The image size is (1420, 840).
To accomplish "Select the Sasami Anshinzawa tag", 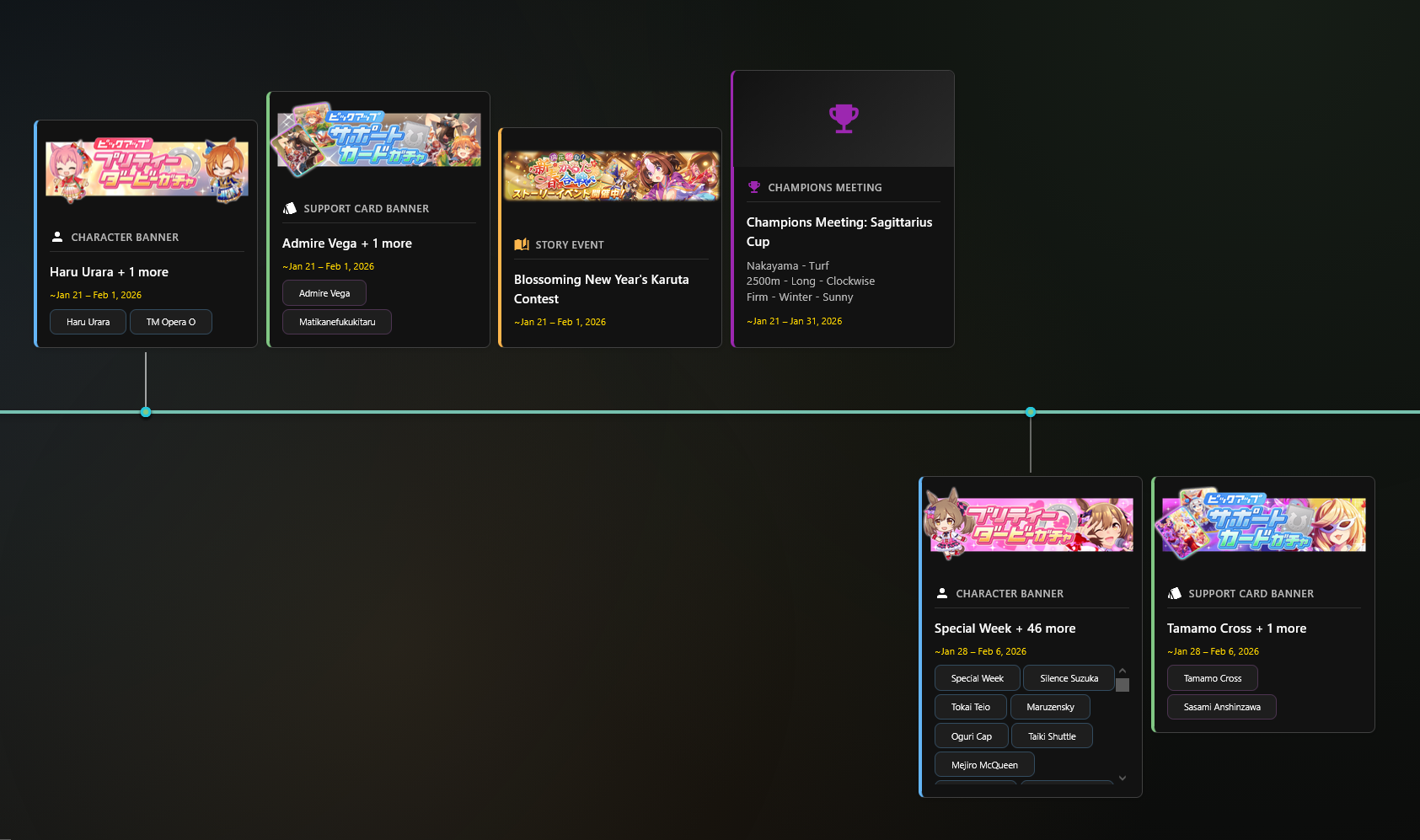I will click(1222, 707).
